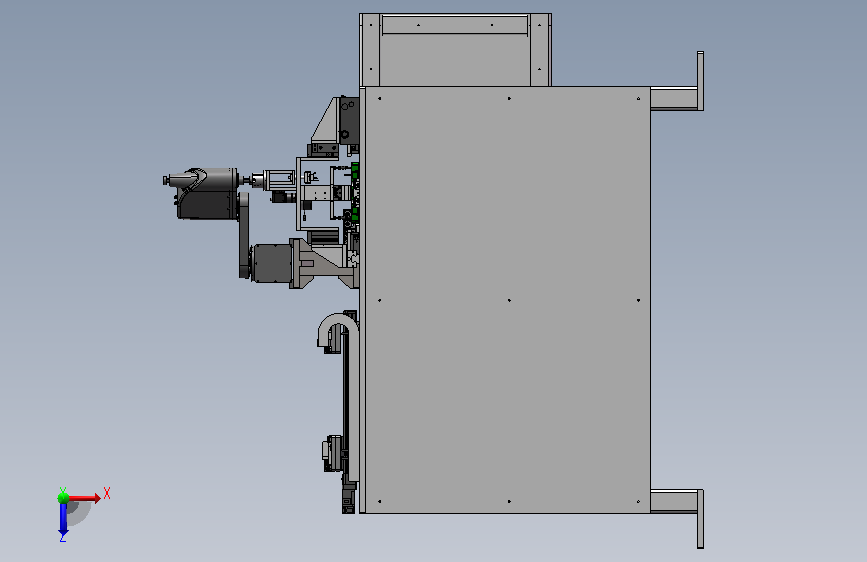Select the vertical black belt guard arm

pos(244,235)
